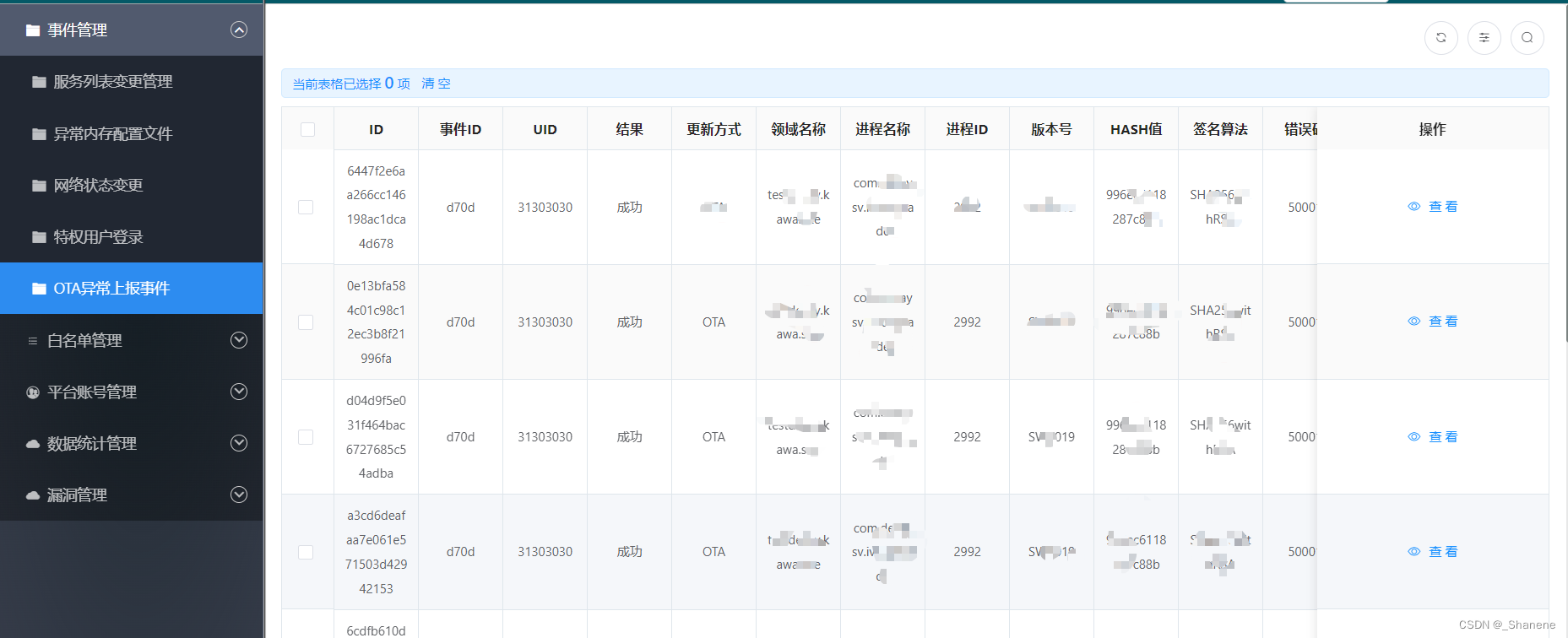Image resolution: width=1568 pixels, height=638 pixels.
Task: Click 清空 to clear selection
Action: (436, 84)
